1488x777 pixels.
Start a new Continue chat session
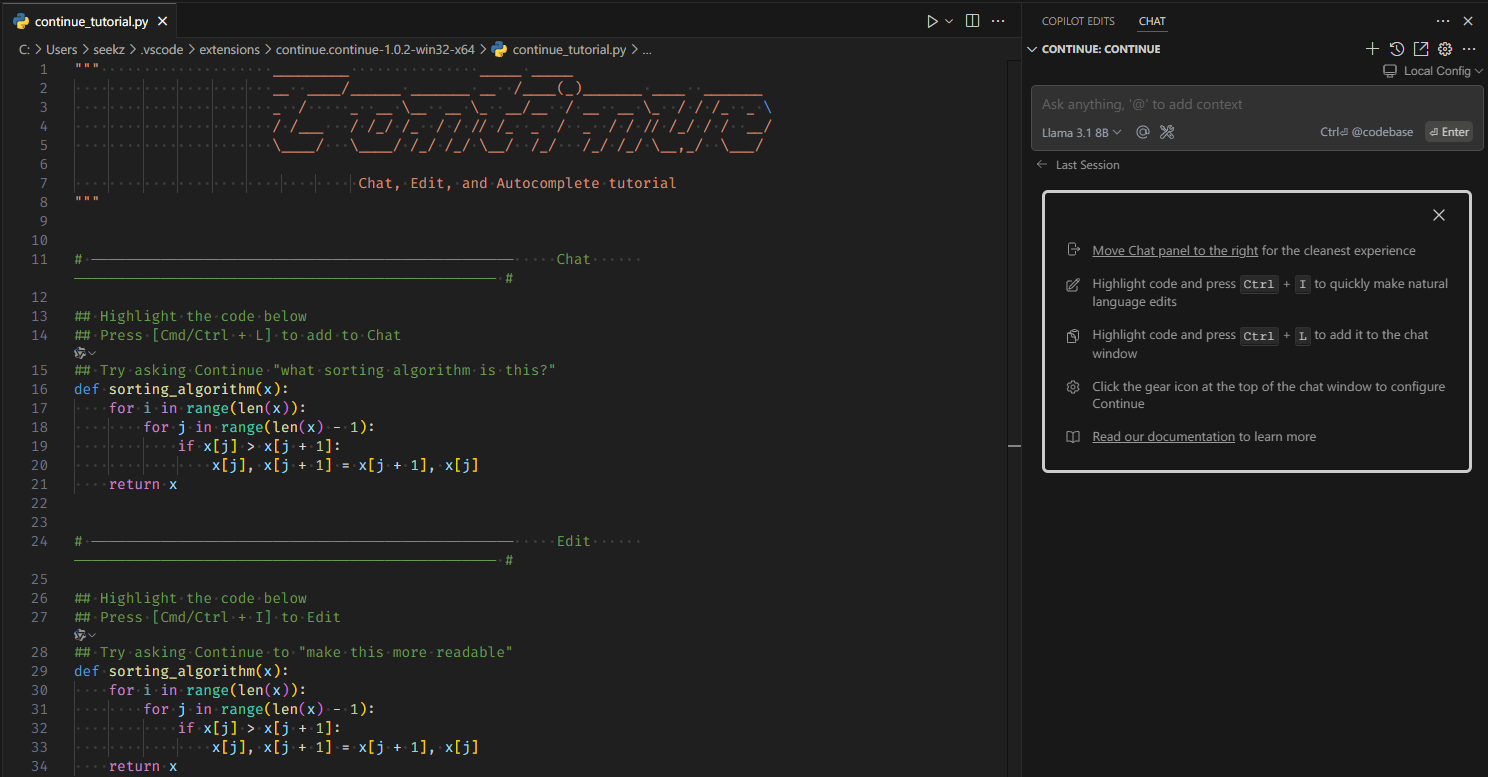pos(1372,49)
